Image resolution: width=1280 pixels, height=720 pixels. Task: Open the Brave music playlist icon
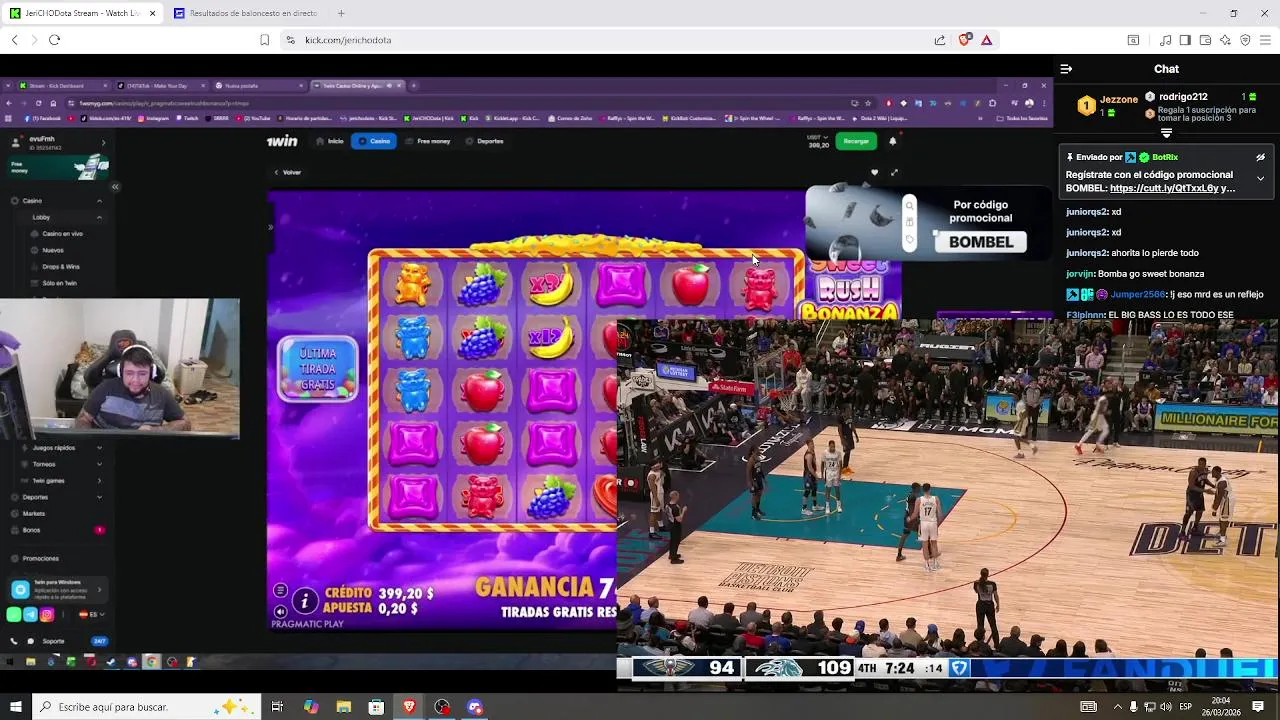point(1165,40)
